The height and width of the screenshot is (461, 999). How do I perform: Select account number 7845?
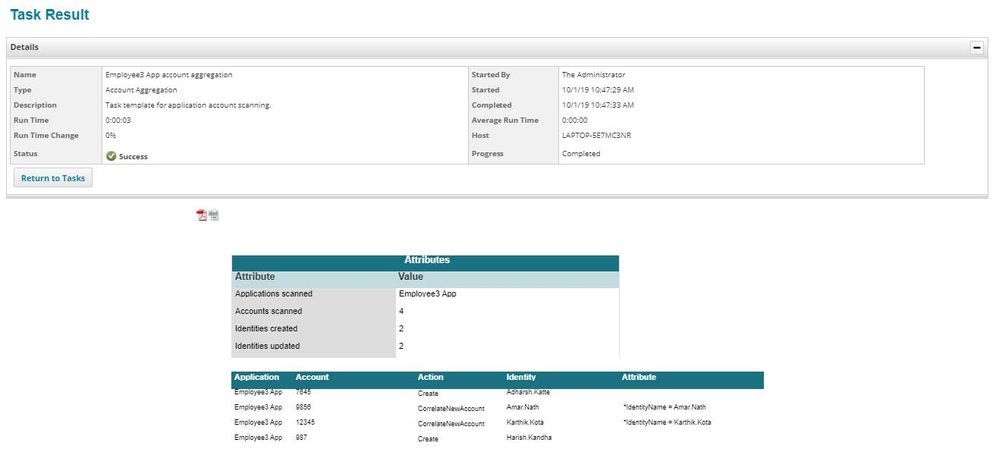coord(303,392)
